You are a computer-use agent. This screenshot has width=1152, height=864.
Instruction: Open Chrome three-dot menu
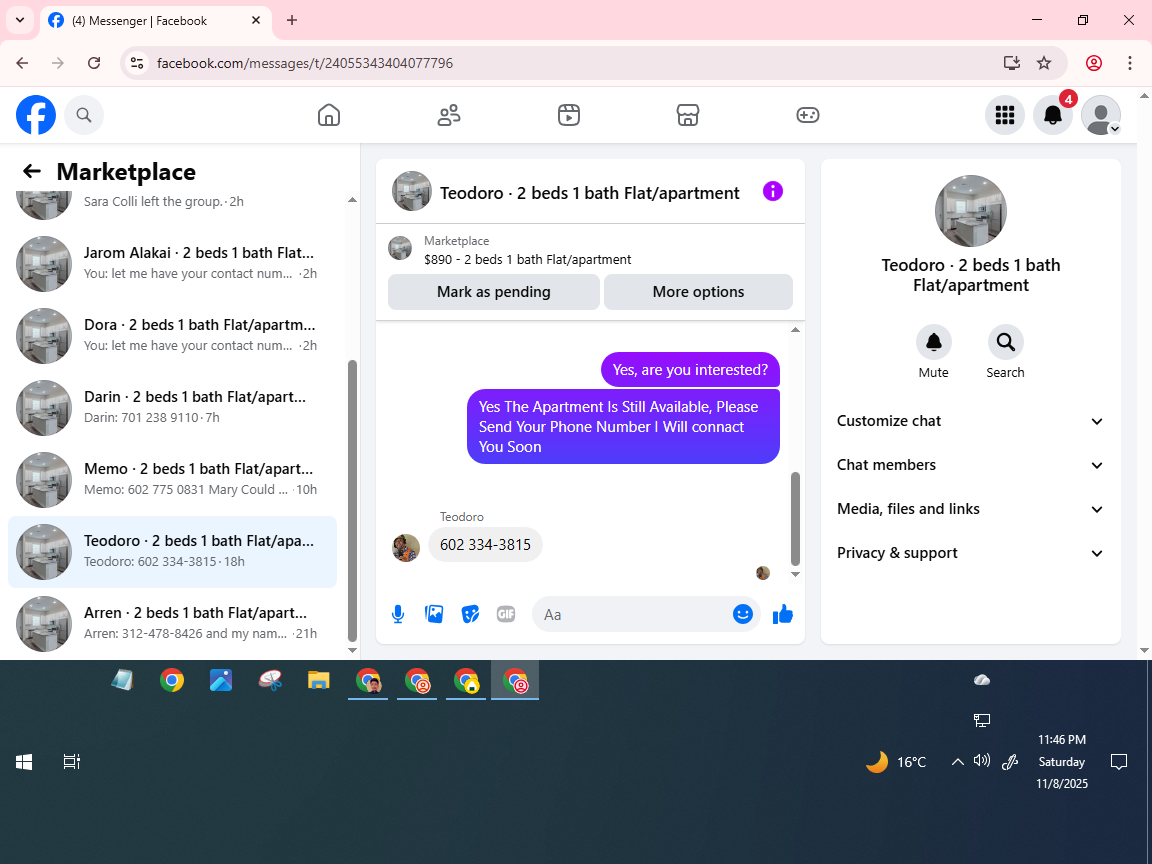1130,63
